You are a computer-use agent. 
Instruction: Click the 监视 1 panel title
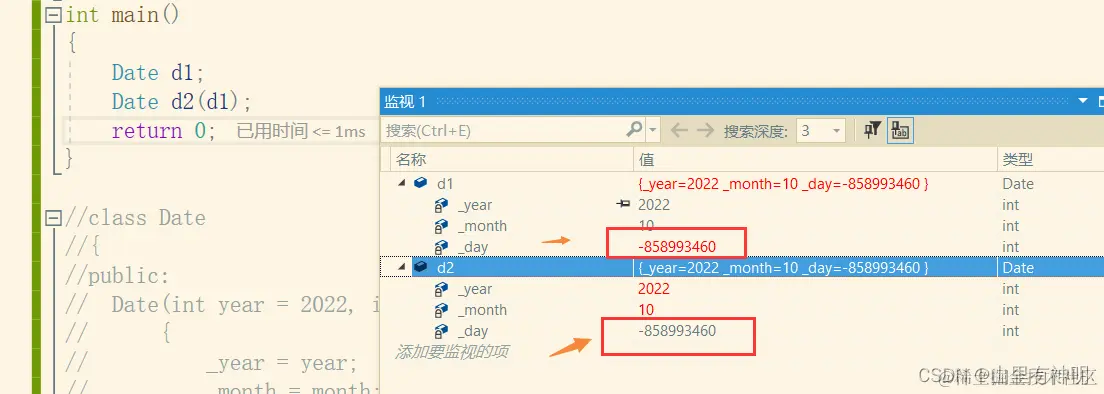tap(405, 101)
